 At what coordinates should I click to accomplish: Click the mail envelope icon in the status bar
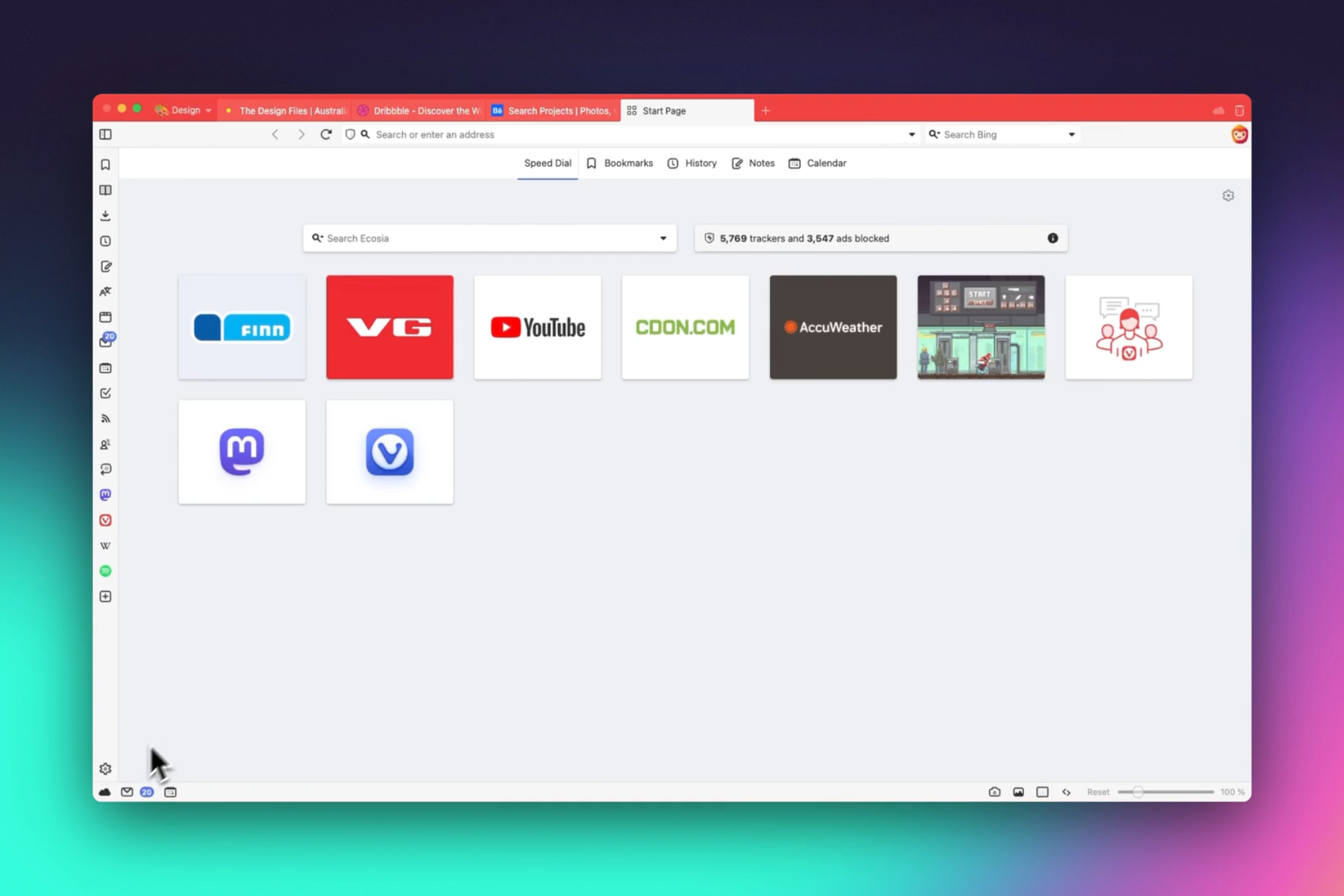[127, 792]
